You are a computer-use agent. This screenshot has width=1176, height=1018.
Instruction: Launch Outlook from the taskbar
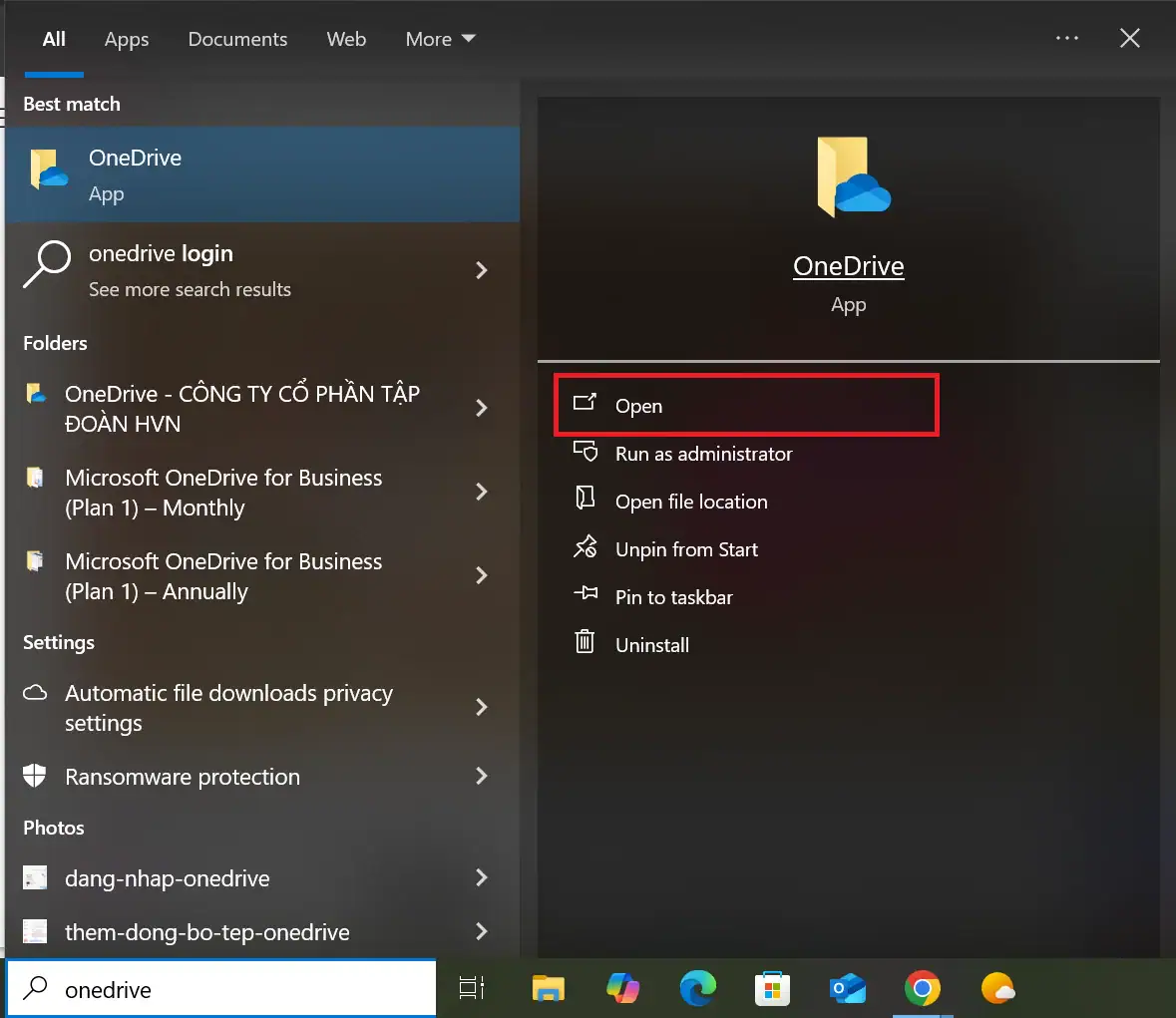pos(847,988)
